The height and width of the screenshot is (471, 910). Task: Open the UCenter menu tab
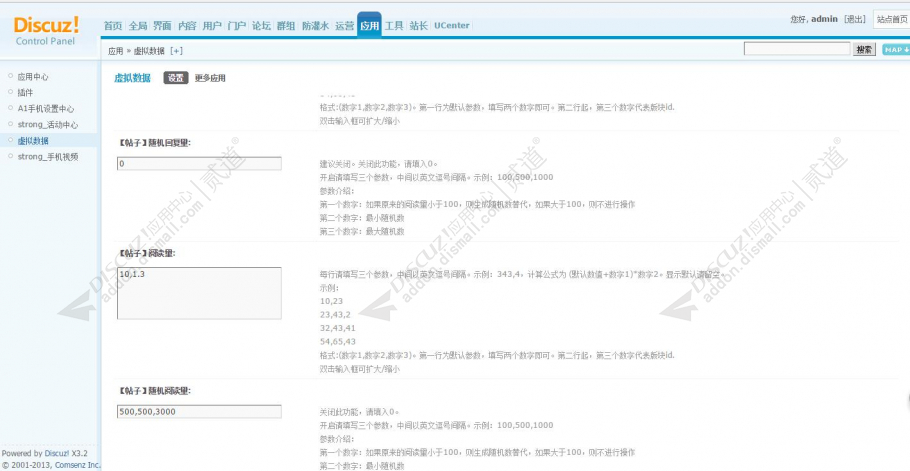click(452, 26)
